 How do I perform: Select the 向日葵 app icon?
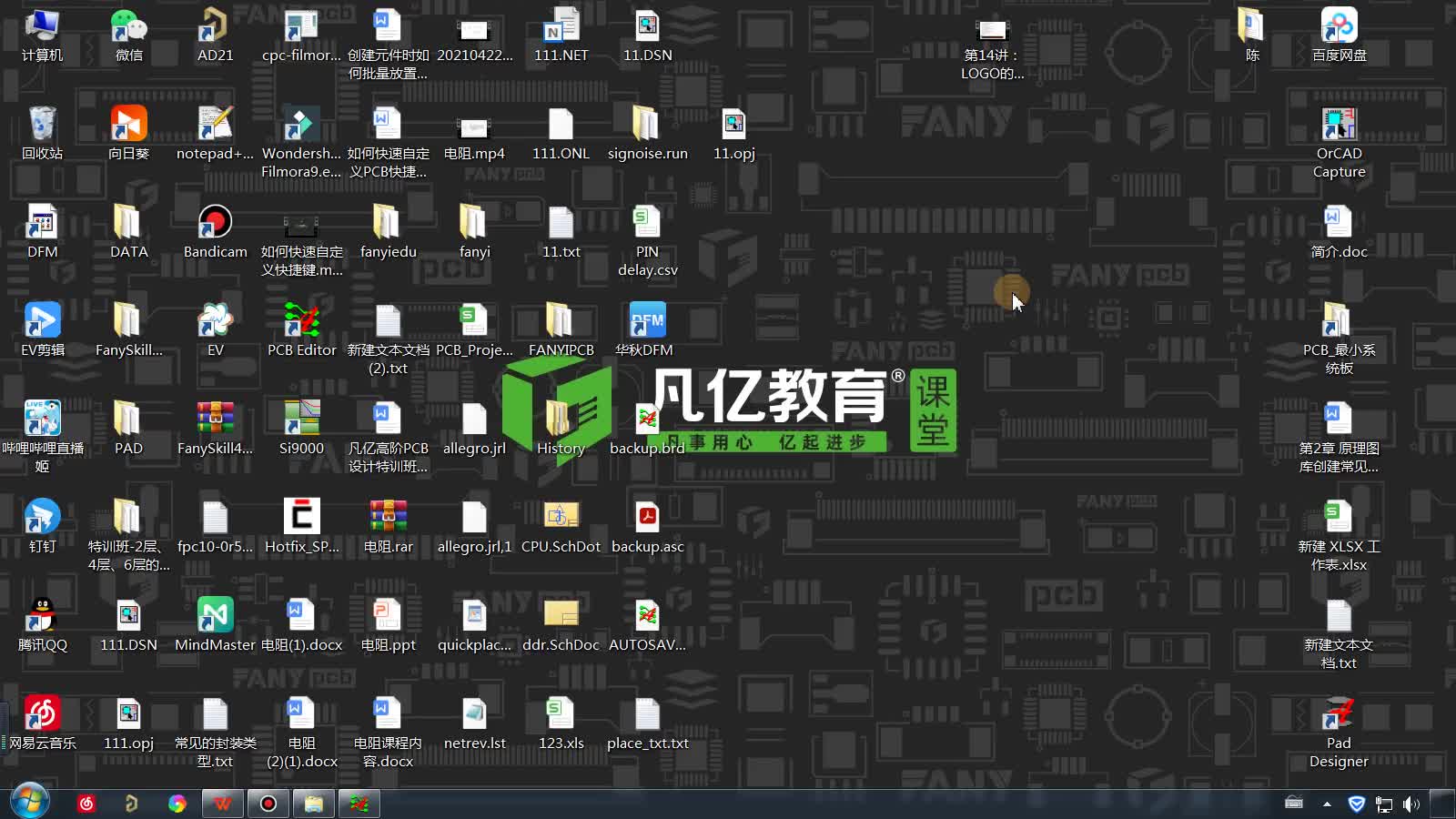pos(128,135)
